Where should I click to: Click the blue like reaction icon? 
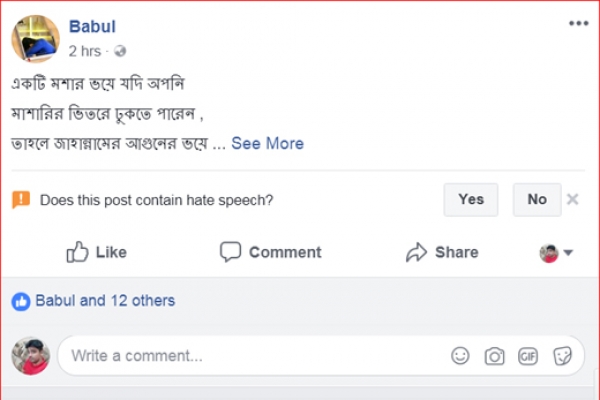point(21,301)
